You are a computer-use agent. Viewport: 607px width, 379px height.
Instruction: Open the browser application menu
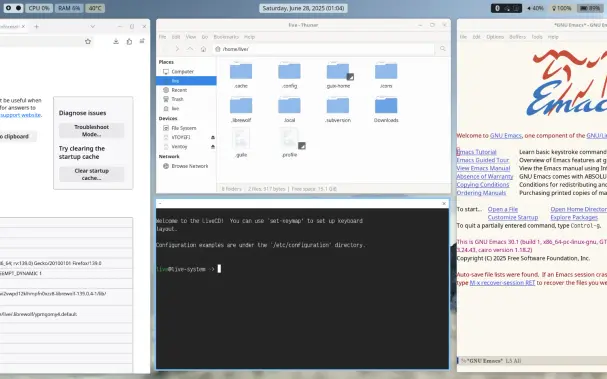coord(142,41)
